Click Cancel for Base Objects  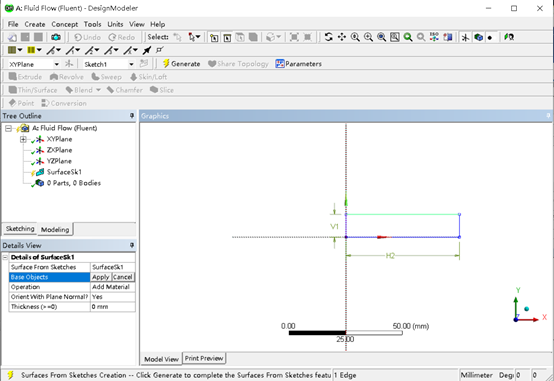click(123, 277)
